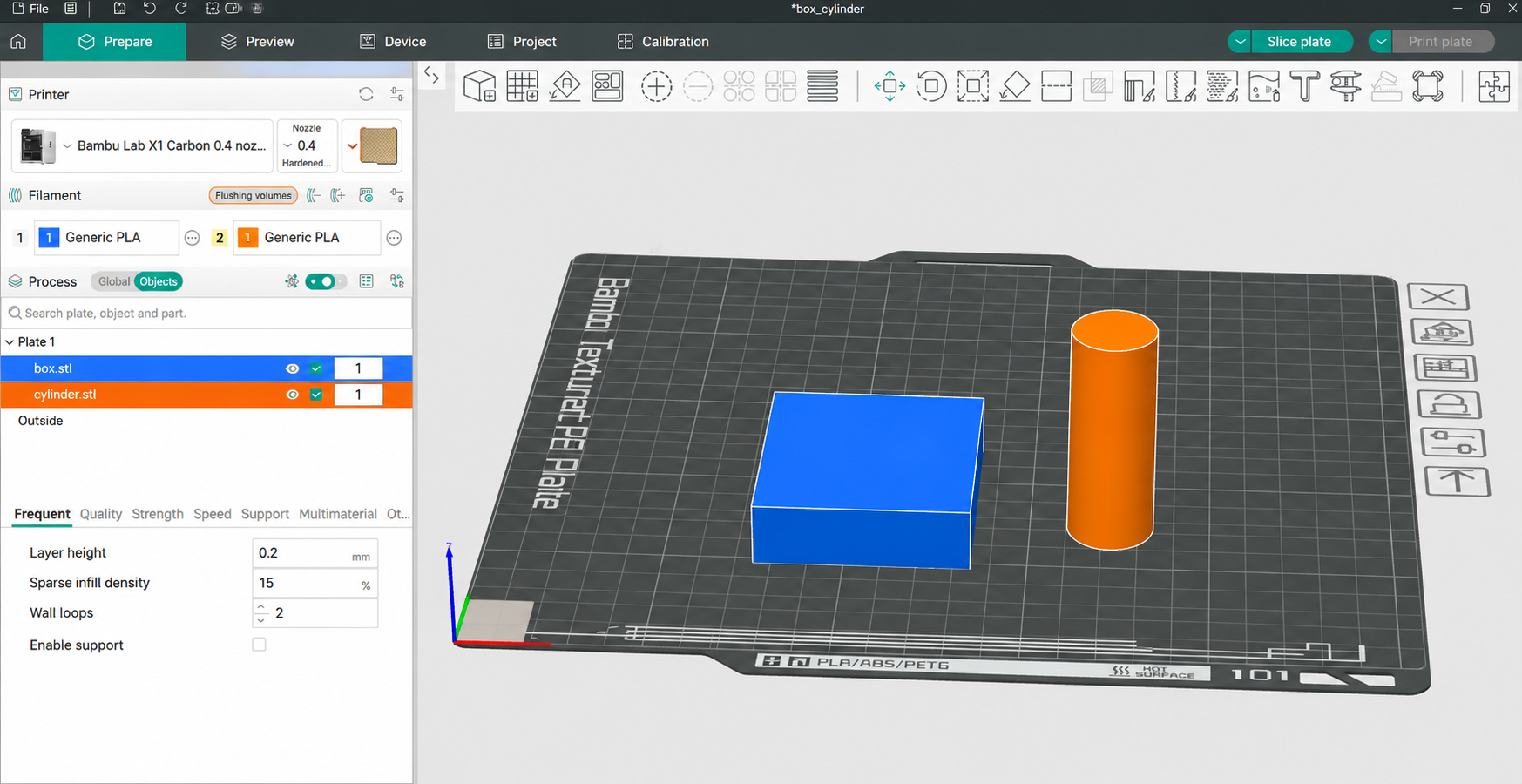Open the Slice plate dropdown arrow
This screenshot has width=1522, height=784.
point(1240,42)
